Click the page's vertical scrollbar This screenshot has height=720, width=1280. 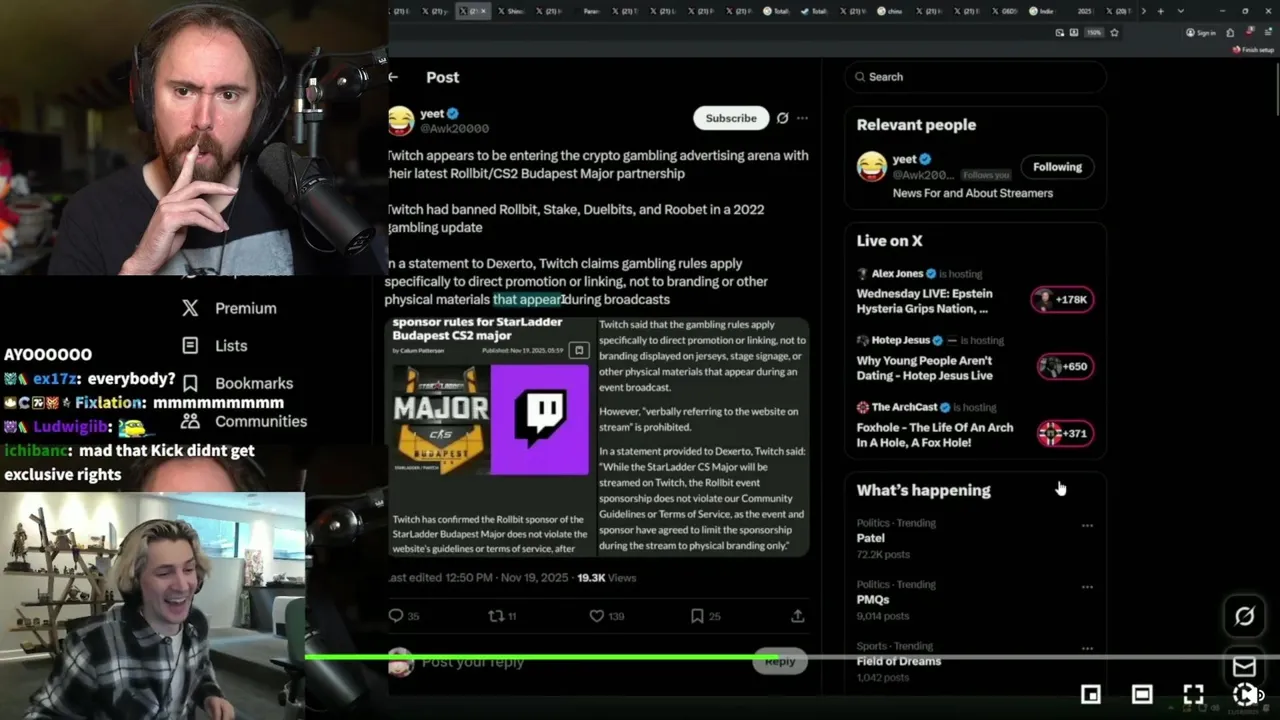(x=1276, y=90)
